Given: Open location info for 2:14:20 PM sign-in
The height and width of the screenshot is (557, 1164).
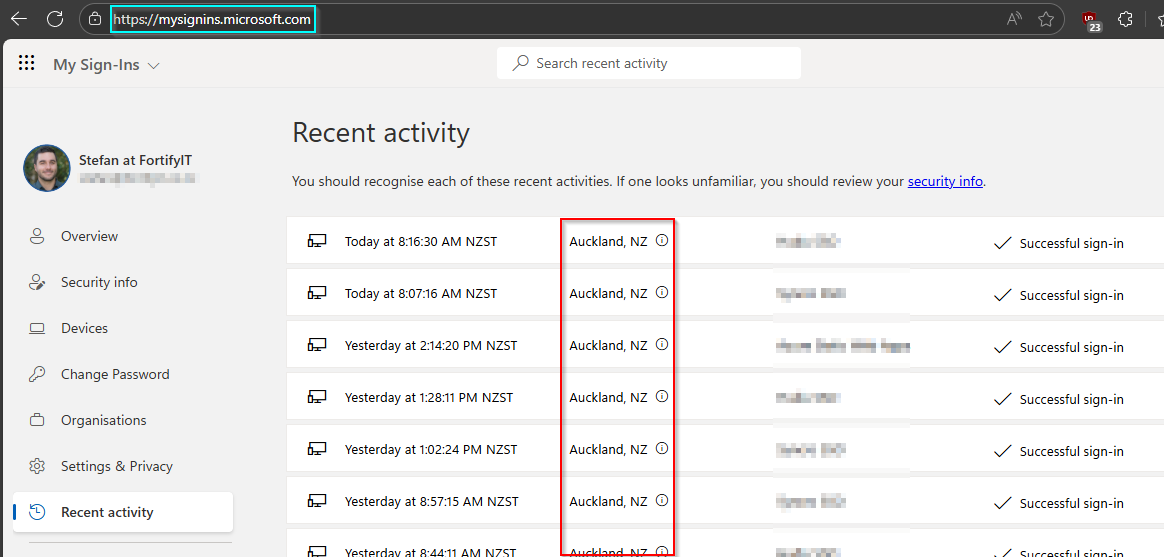Looking at the screenshot, I should pyautogui.click(x=662, y=345).
